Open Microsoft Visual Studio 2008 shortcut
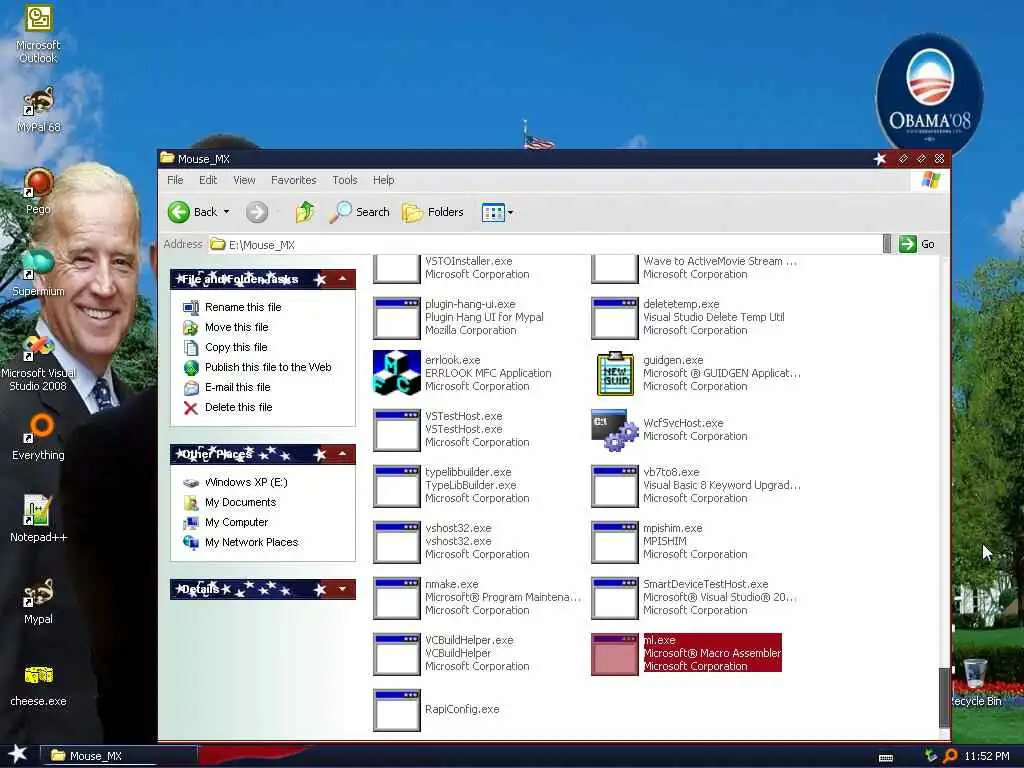 coord(38,363)
